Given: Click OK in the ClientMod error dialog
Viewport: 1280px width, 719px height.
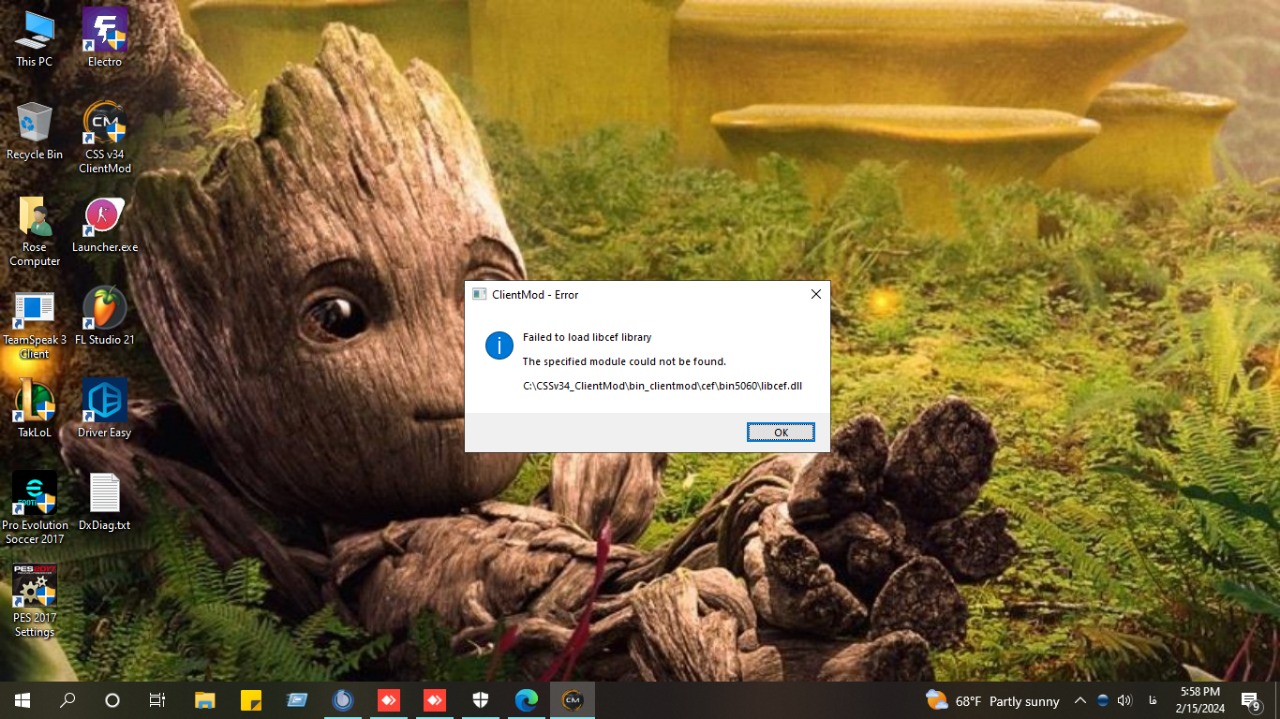Looking at the screenshot, I should (x=781, y=432).
